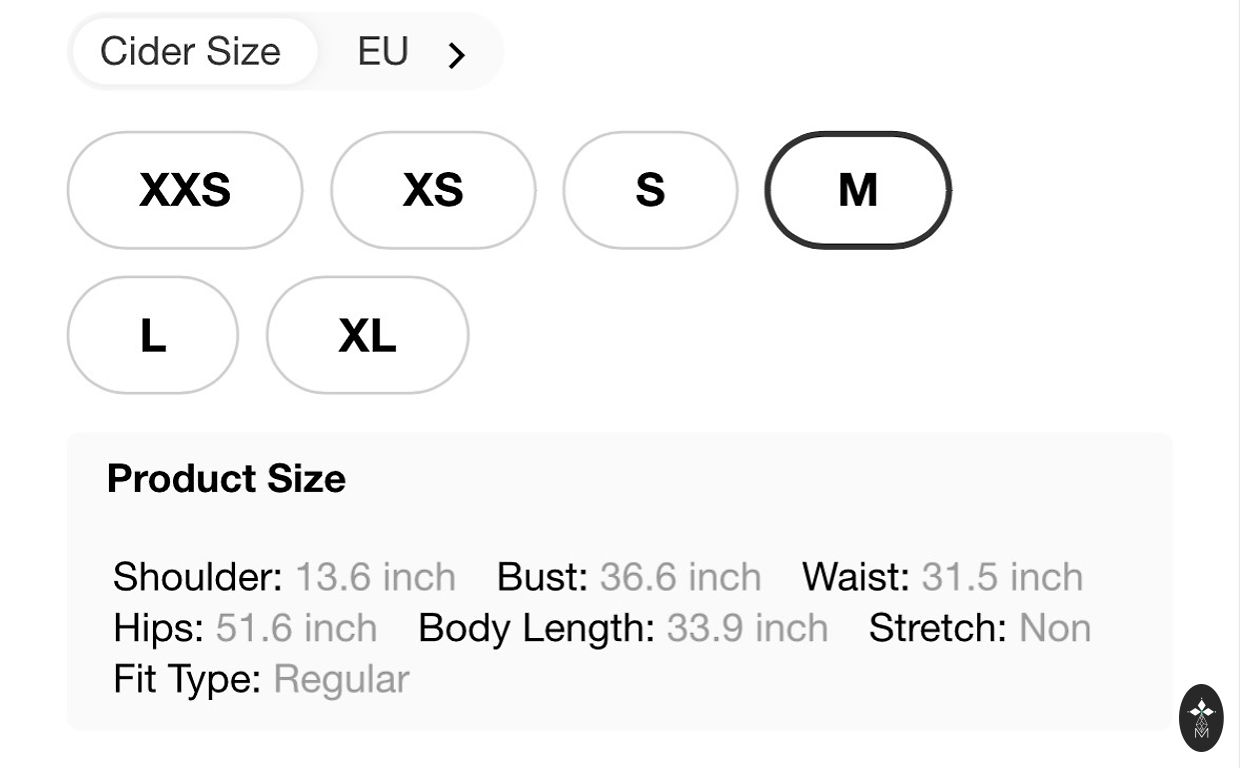
Task: Click the Product Size heading
Action: [226, 479]
